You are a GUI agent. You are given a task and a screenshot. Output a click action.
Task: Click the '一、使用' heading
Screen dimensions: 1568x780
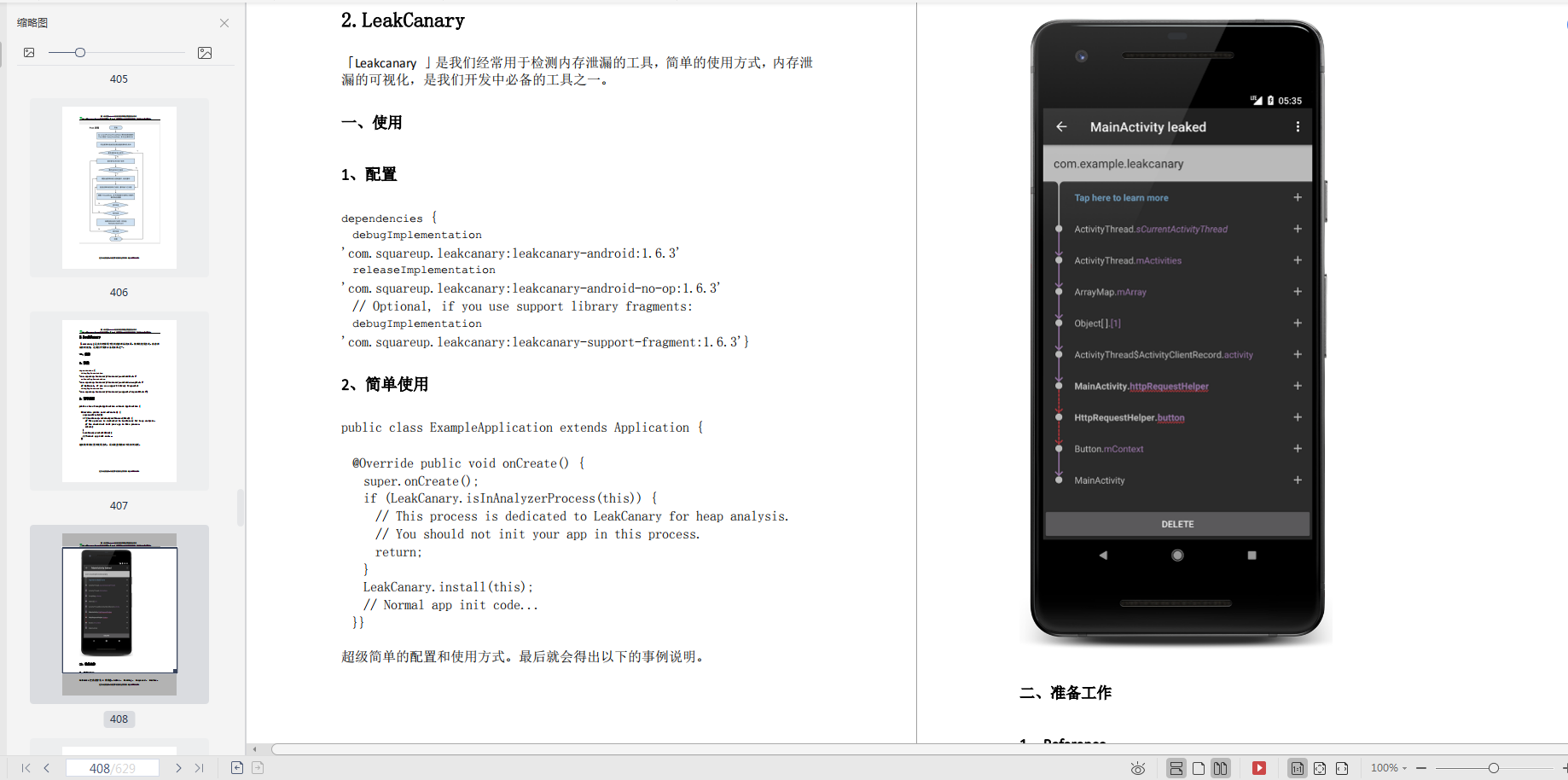point(372,123)
